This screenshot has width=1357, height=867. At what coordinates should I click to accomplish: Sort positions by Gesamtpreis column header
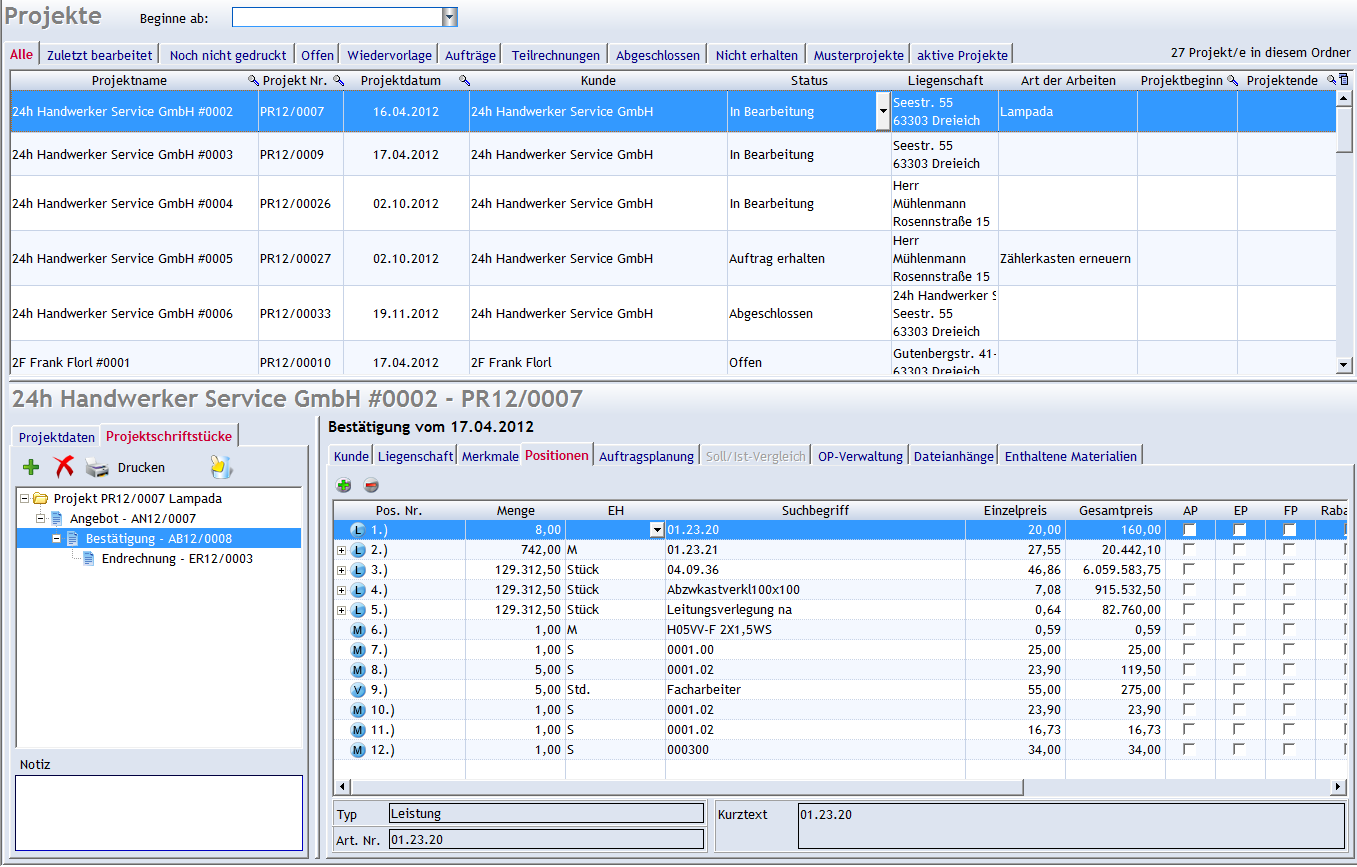click(1115, 510)
